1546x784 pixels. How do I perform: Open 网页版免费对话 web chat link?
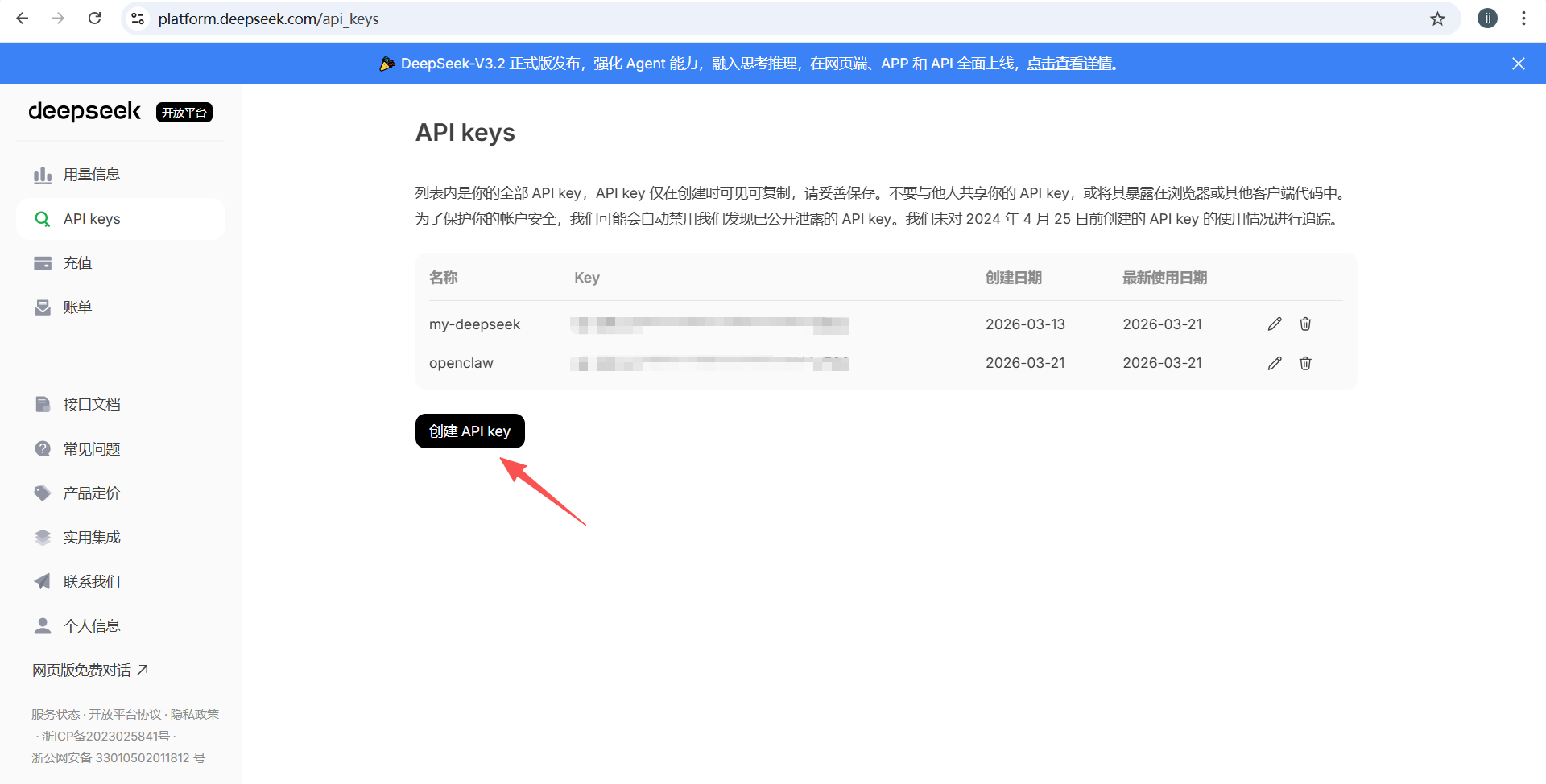(90, 670)
